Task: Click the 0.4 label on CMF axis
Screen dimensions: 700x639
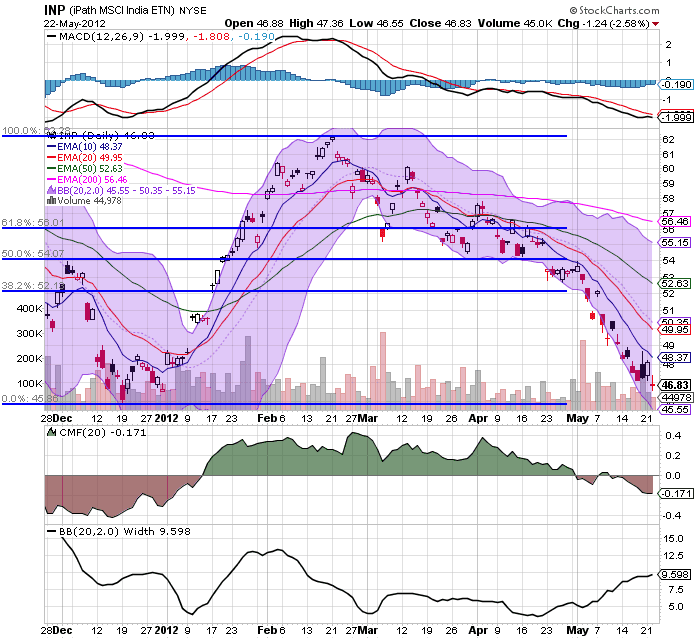Action: coord(672,435)
